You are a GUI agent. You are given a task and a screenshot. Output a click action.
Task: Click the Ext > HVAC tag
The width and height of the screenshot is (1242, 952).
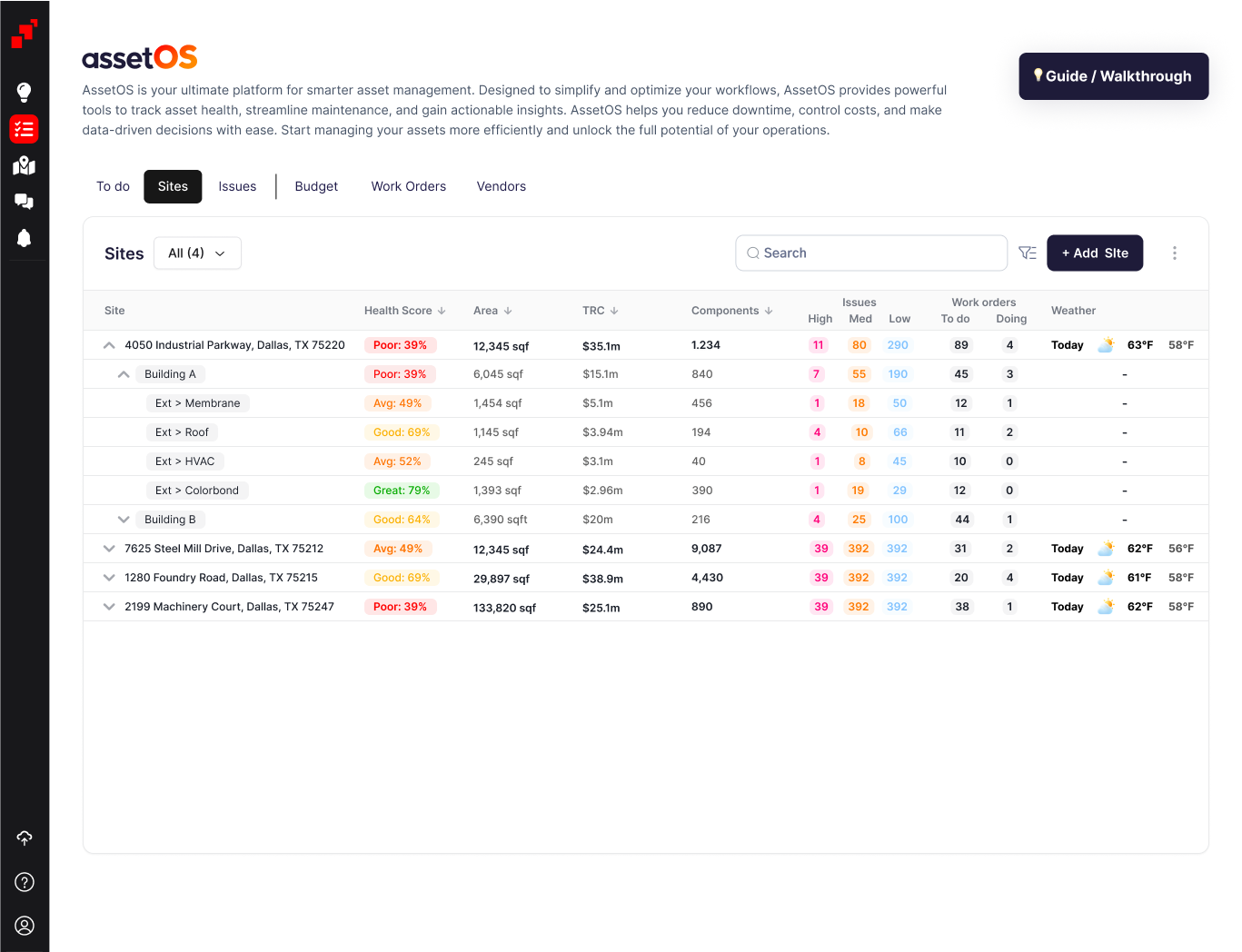tap(185, 461)
